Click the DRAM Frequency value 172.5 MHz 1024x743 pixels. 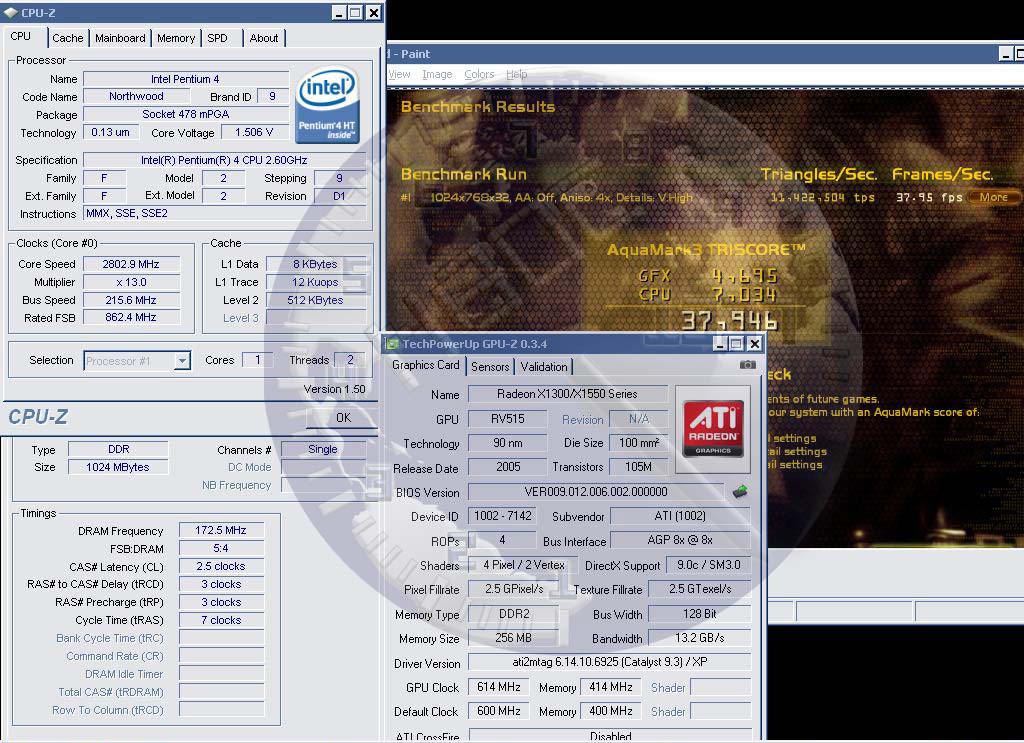click(221, 530)
